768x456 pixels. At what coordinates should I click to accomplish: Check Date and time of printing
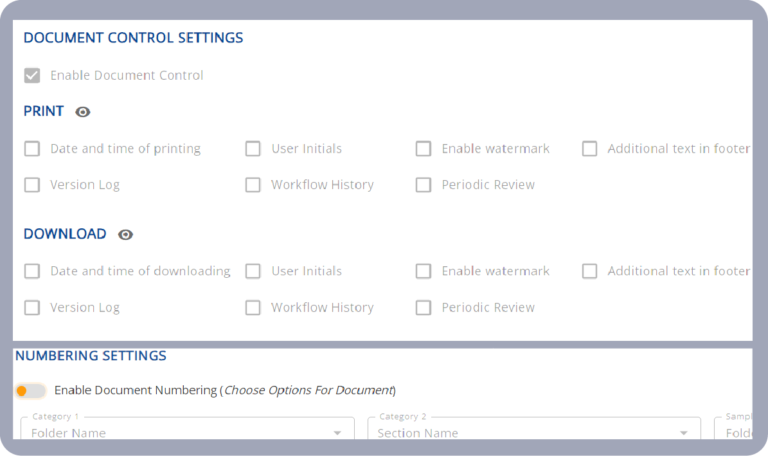click(32, 149)
